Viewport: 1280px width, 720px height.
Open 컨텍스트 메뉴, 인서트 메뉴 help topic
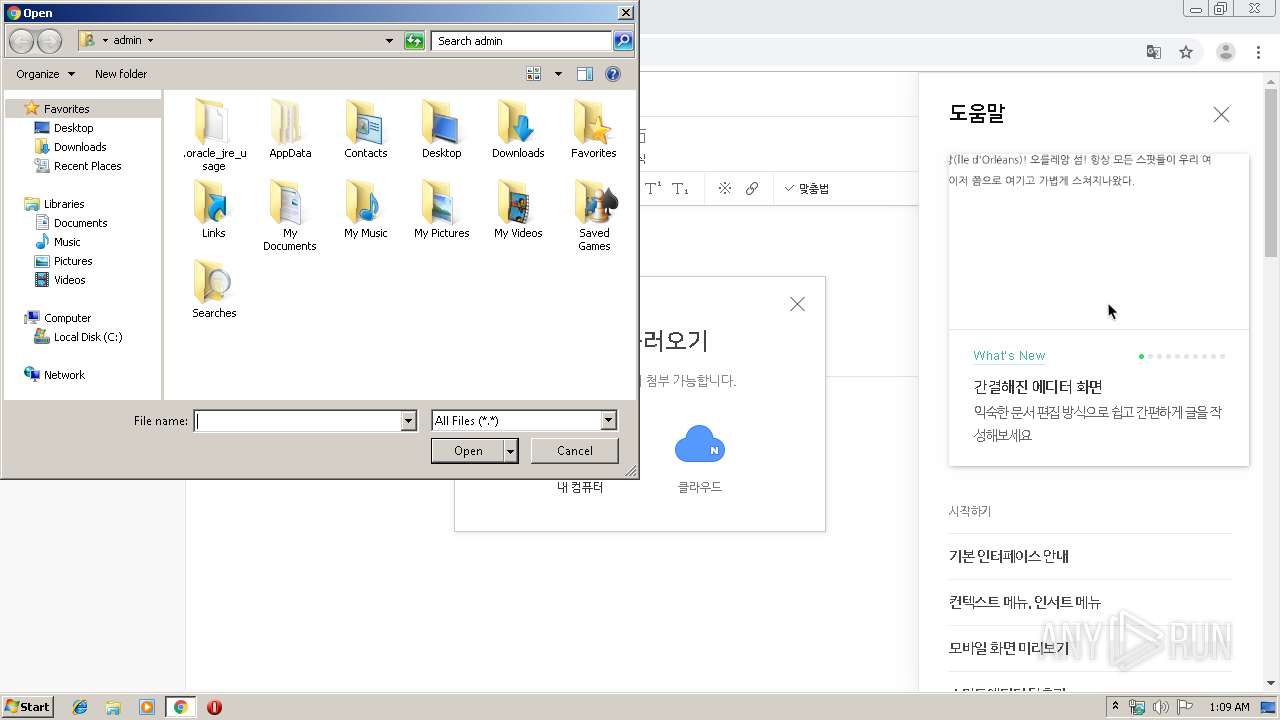pyautogui.click(x=1025, y=602)
